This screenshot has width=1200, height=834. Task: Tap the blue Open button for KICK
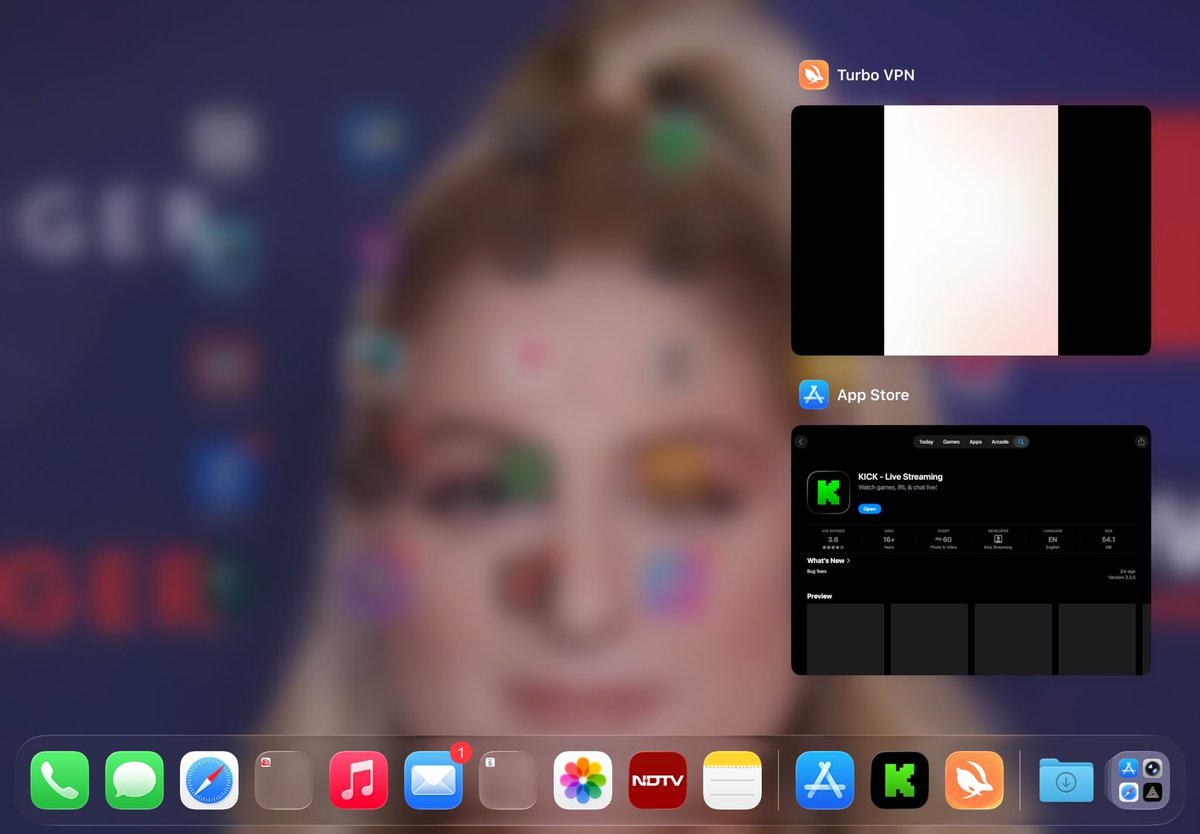(x=870, y=509)
